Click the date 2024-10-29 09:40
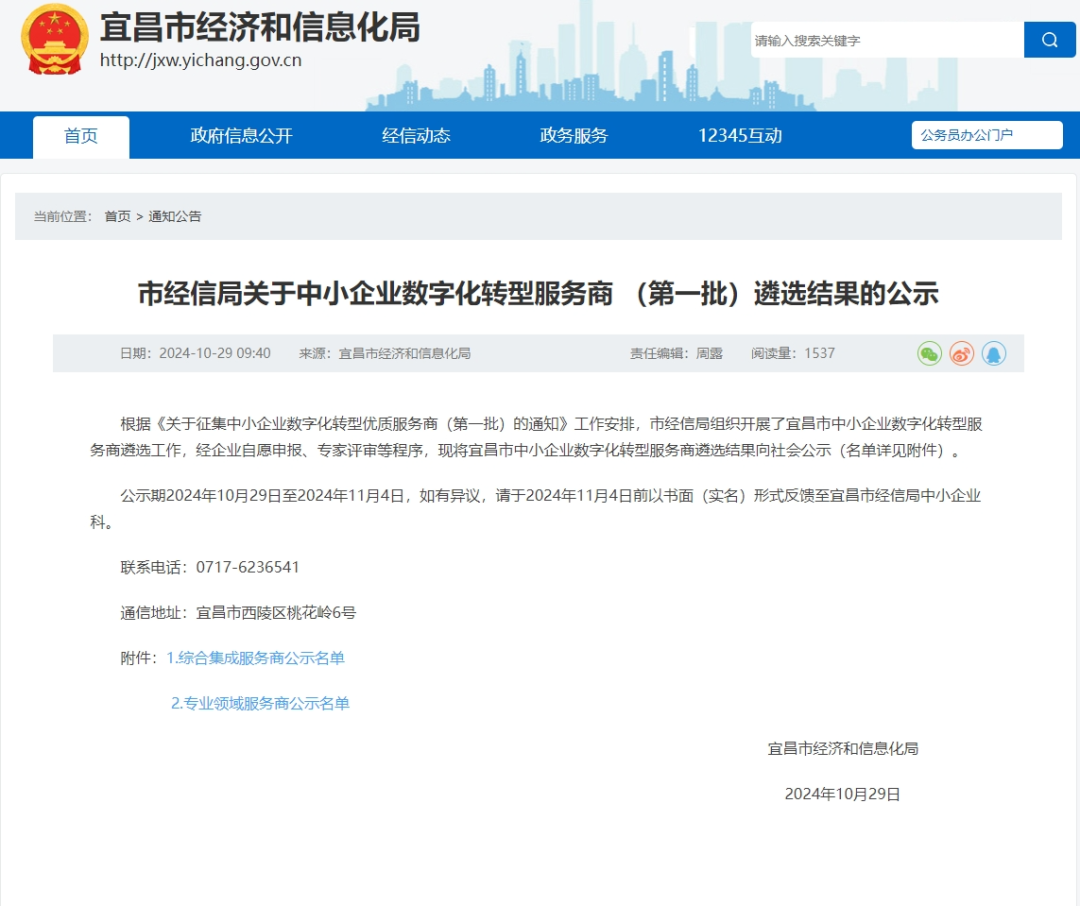Viewport: 1080px width, 906px height. coord(215,353)
